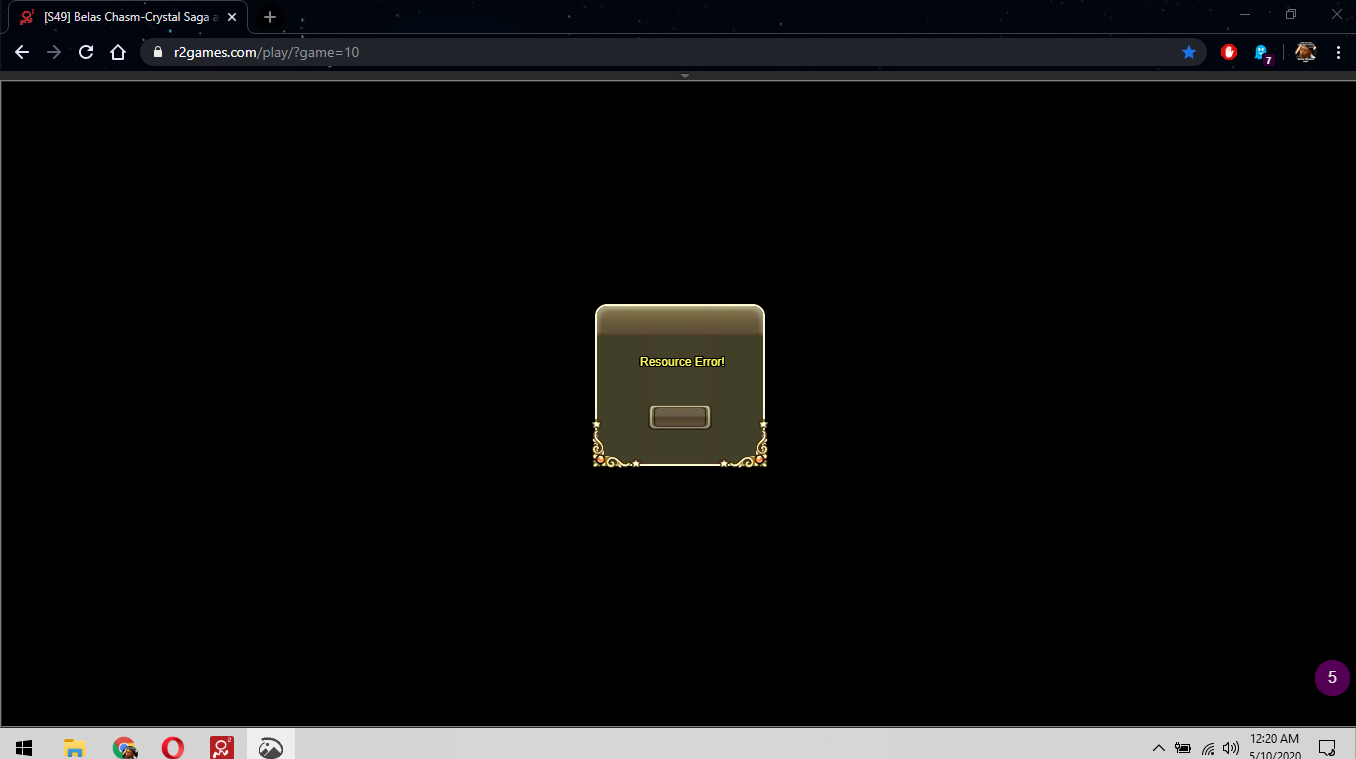Select the Belas Chasm-Crystal Saga tab
The height and width of the screenshot is (759, 1356).
[x=125, y=17]
